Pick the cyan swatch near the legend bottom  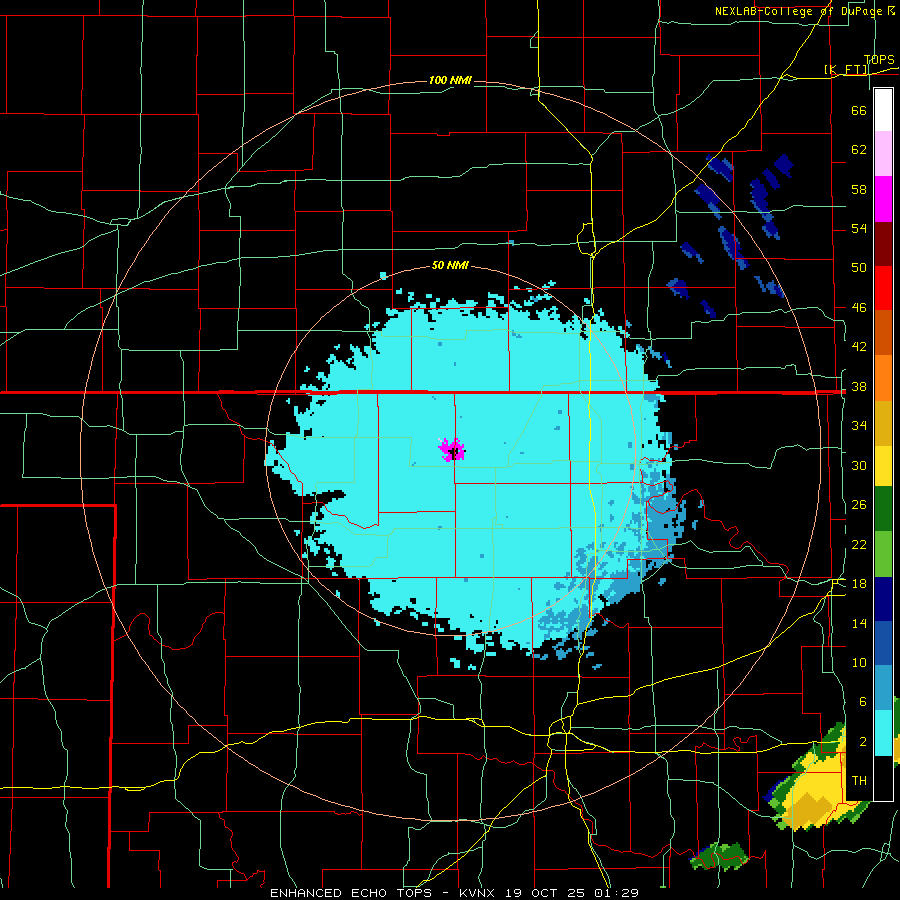point(883,733)
